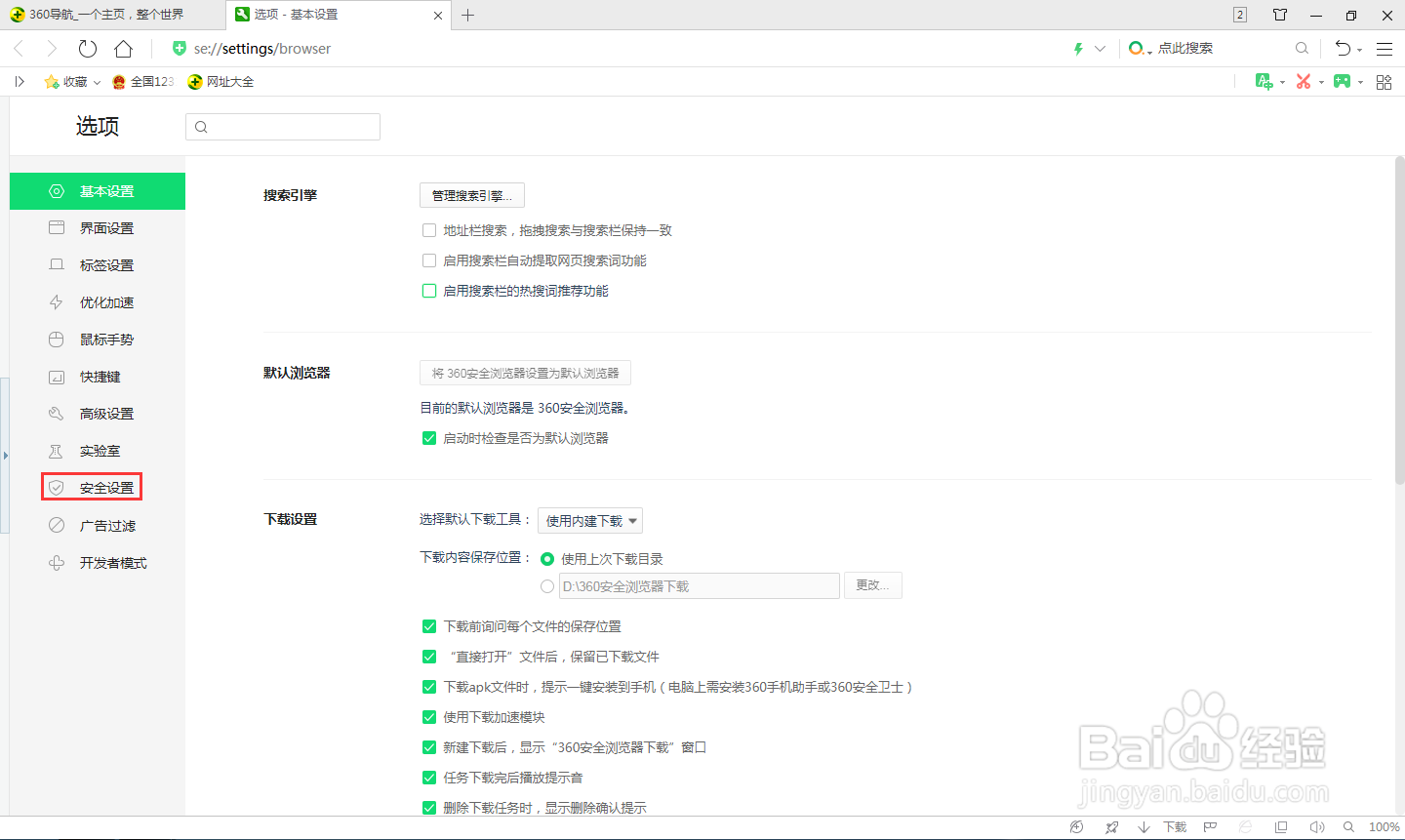Click the left edge sidebar expand handle
The width and height of the screenshot is (1405, 840).
(4, 456)
